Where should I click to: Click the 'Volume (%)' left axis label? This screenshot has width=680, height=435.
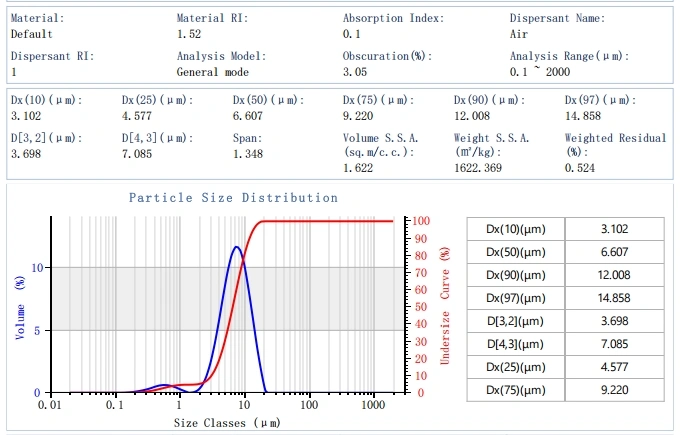(x=19, y=309)
